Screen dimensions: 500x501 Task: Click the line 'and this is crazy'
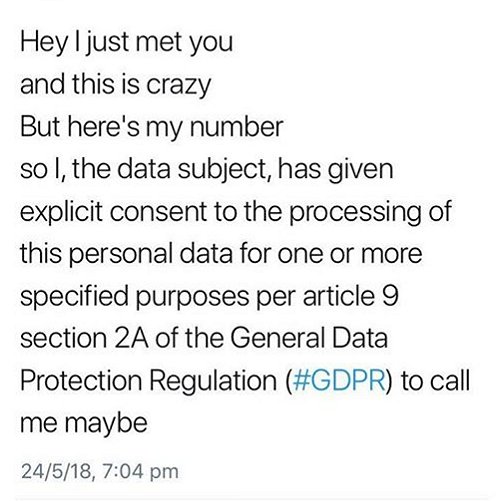116,86
